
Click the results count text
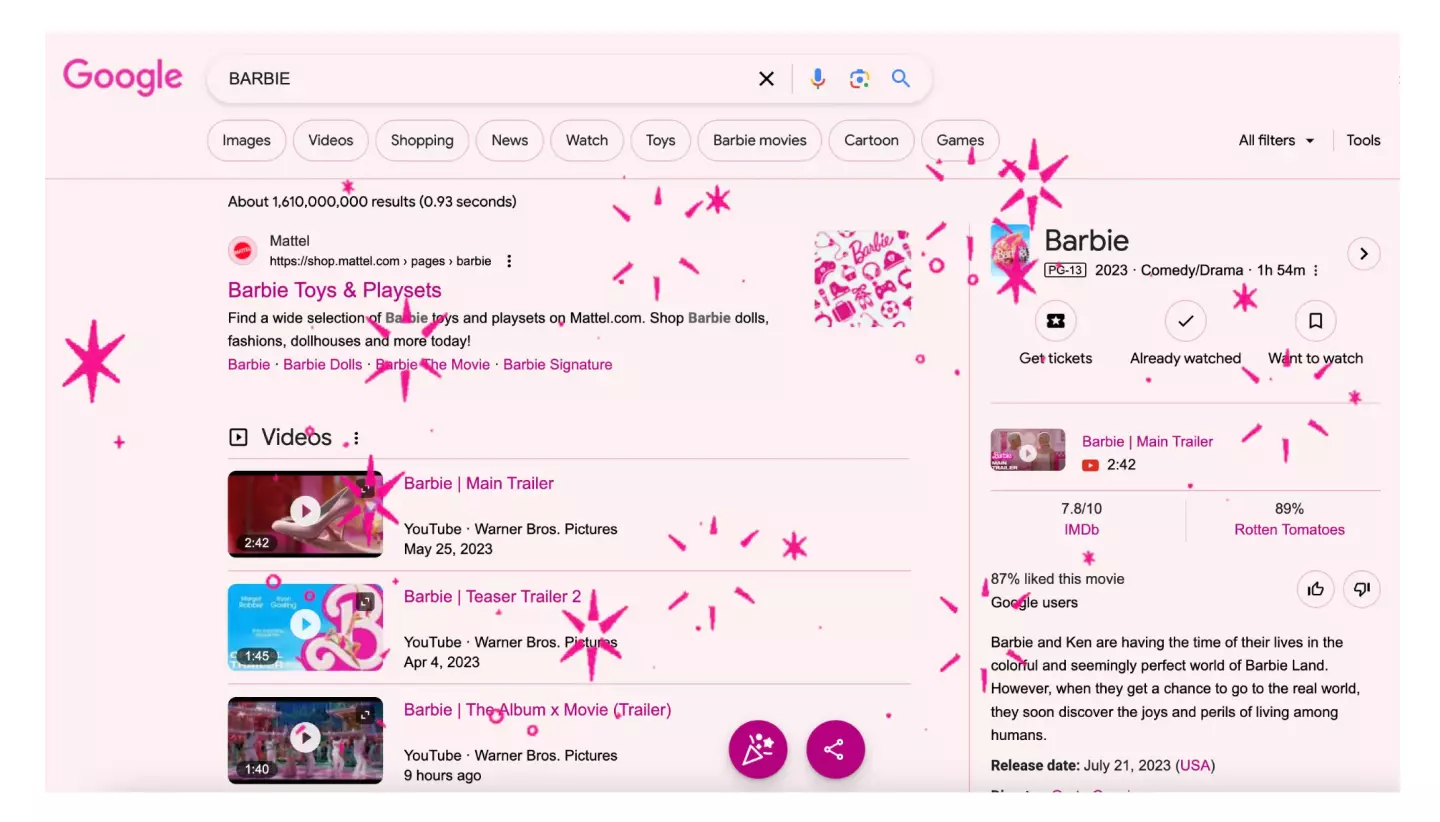(x=372, y=201)
